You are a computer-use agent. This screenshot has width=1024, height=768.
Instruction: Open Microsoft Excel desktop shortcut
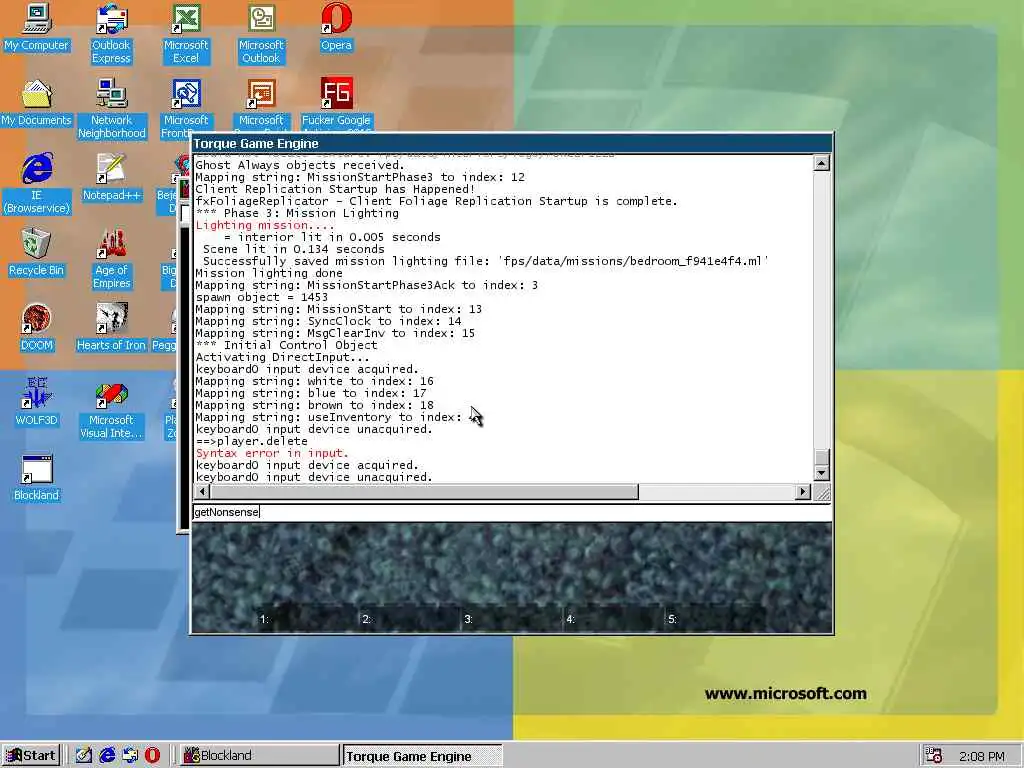pyautogui.click(x=186, y=34)
